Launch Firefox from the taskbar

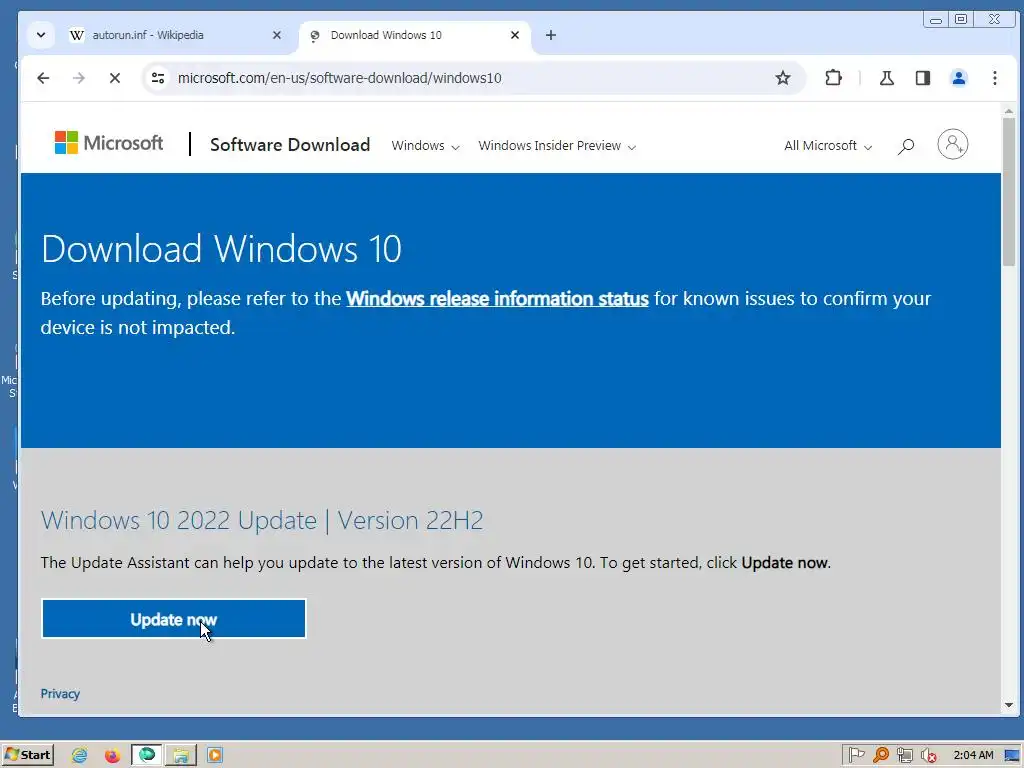pyautogui.click(x=112, y=756)
